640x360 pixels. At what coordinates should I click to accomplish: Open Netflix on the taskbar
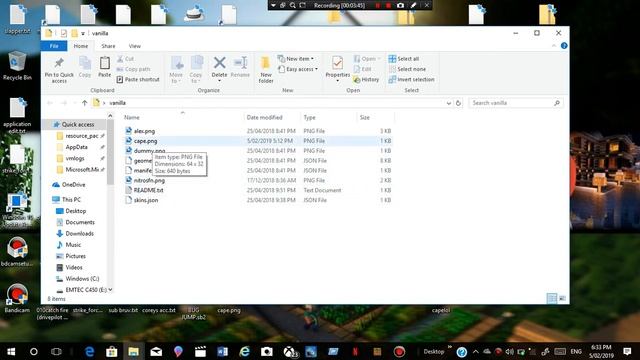355,351
